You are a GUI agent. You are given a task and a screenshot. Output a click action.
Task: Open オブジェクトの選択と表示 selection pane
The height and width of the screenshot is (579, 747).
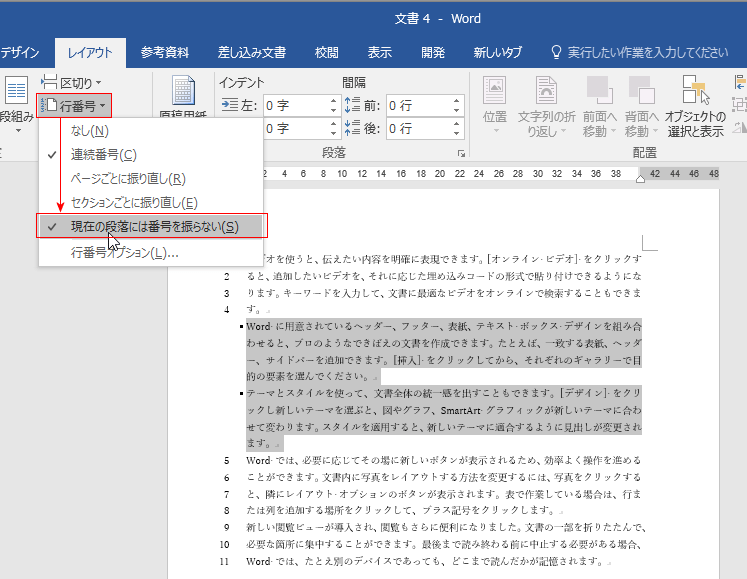coord(695,106)
